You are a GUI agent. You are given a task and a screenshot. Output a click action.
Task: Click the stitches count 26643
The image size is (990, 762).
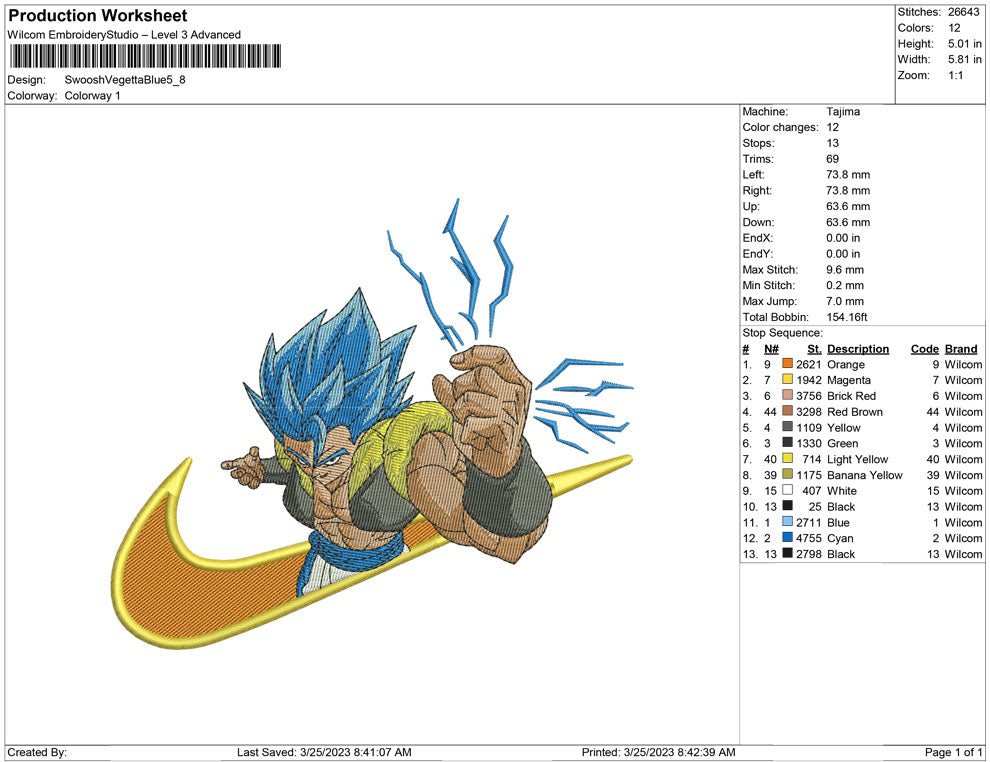coord(963,12)
